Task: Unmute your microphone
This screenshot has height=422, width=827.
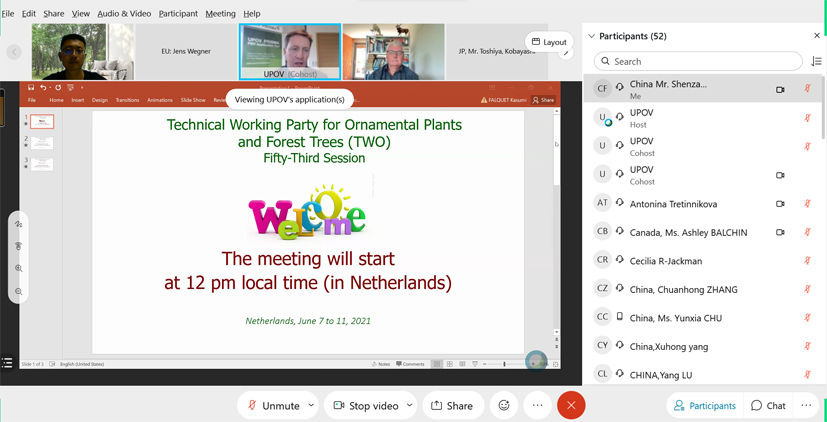Action: click(272, 405)
